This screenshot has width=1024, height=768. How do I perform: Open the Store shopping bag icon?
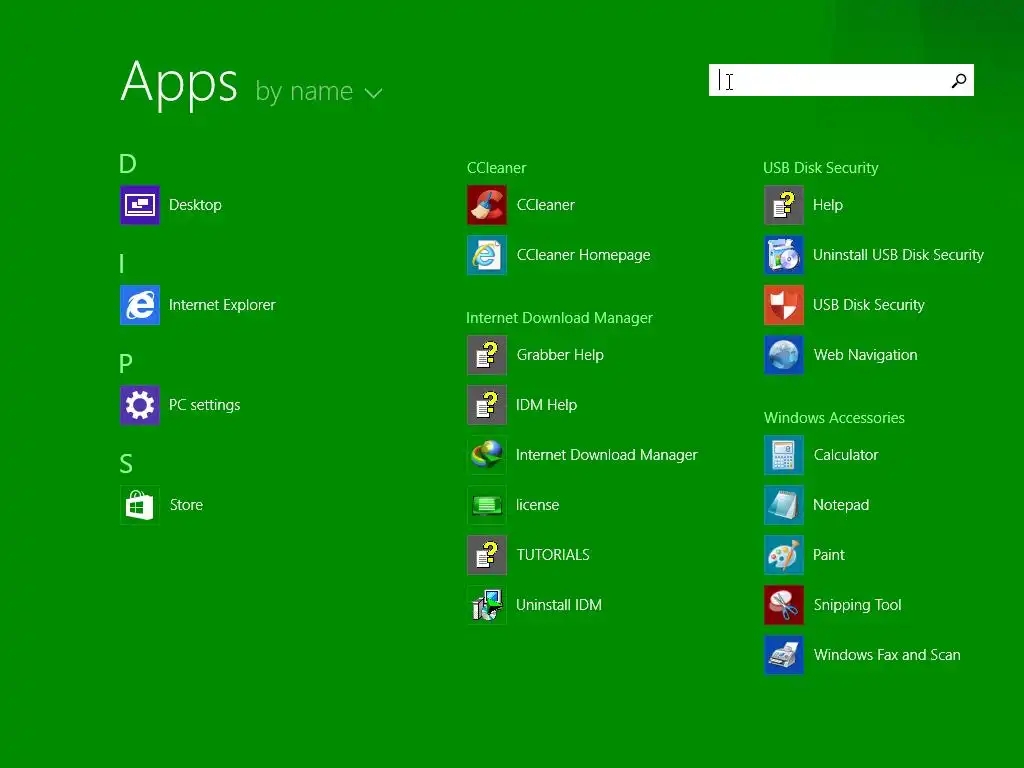[x=140, y=505]
